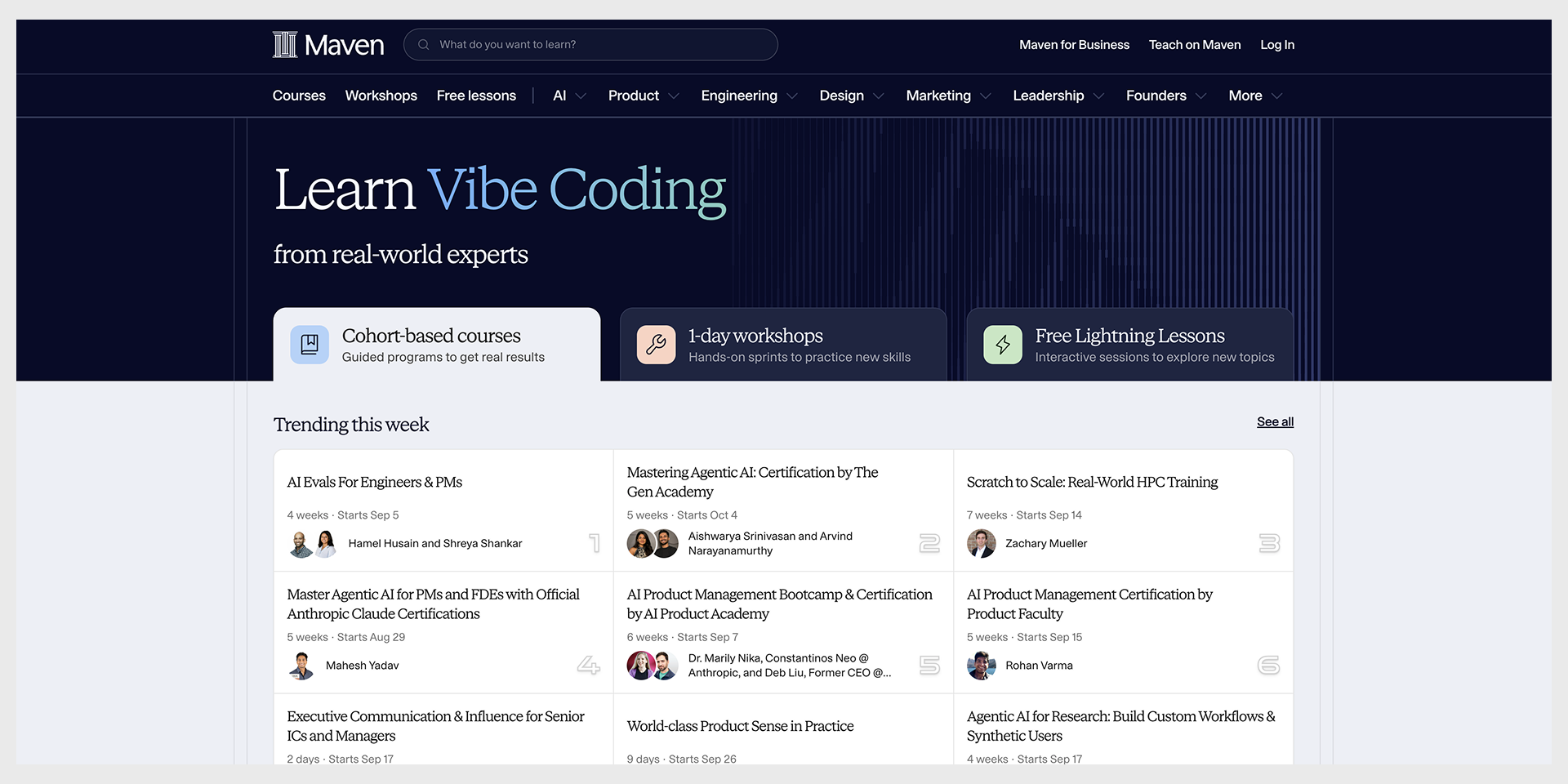1568x784 pixels.
Task: Click Rohan Varma's avatar
Action: click(982, 666)
